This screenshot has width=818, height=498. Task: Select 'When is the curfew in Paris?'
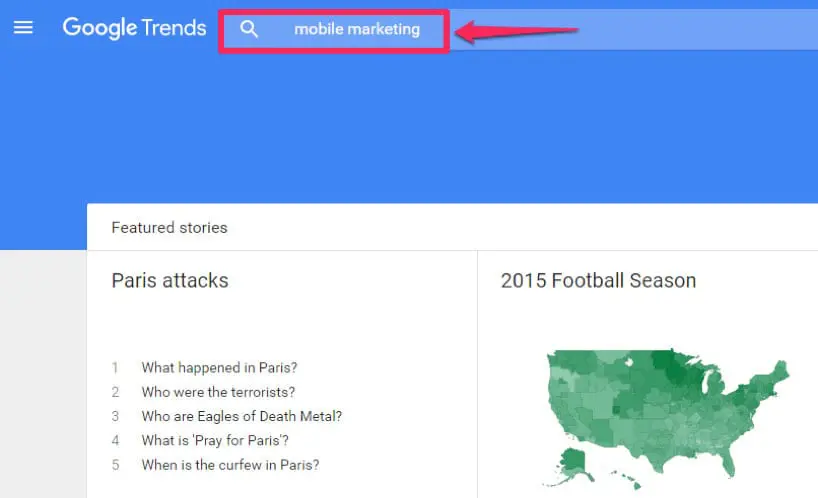(x=230, y=465)
